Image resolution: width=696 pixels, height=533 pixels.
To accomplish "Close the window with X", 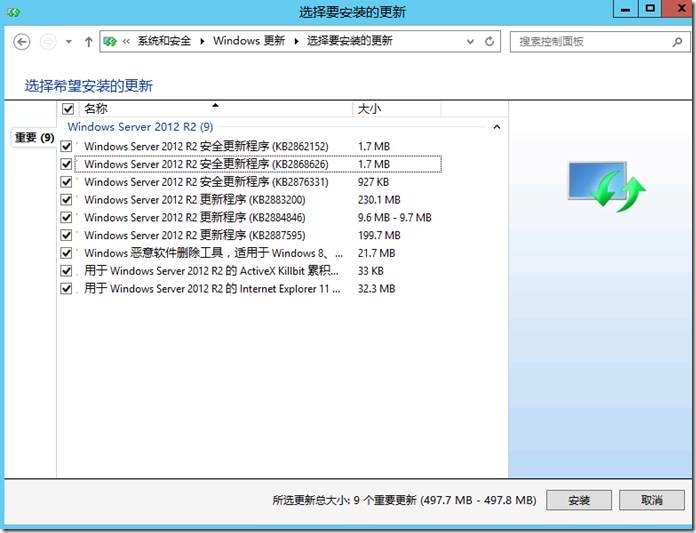I will click(x=679, y=9).
